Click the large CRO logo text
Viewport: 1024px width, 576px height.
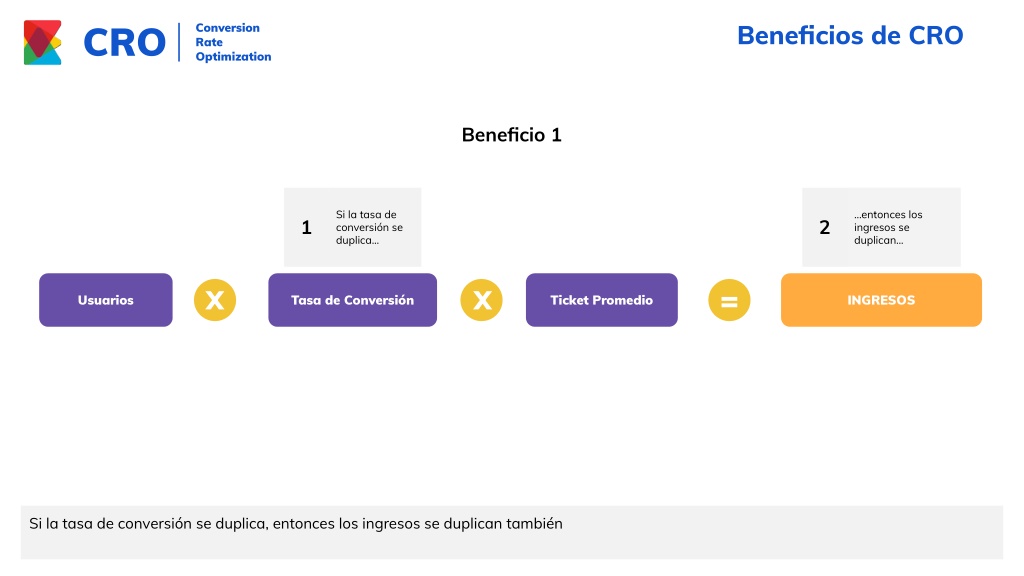point(125,42)
